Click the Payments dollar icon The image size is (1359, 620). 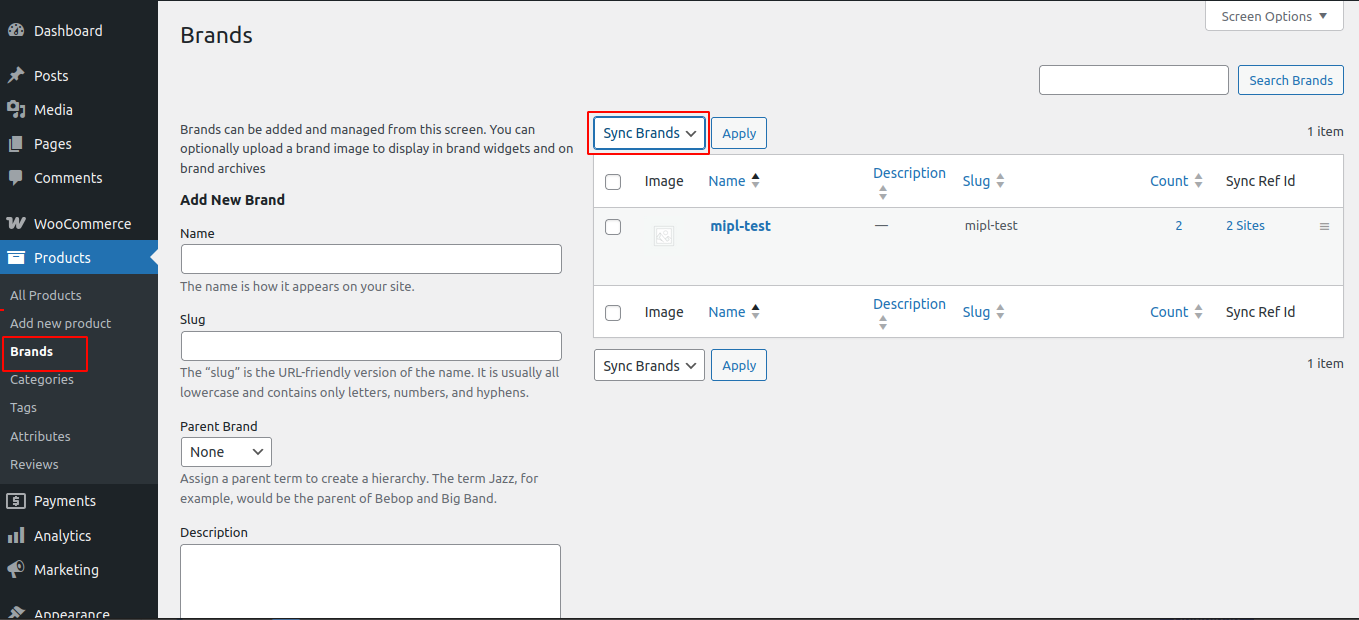click(x=16, y=501)
